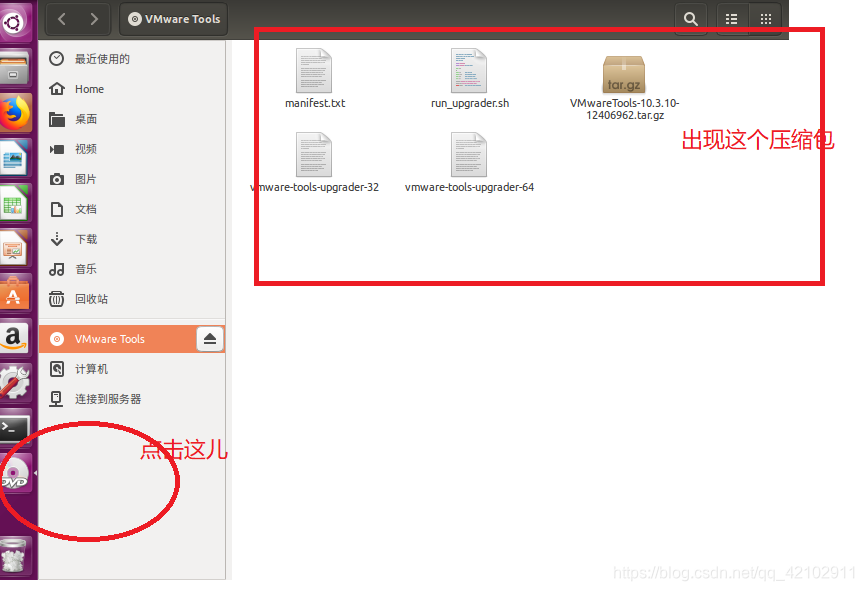Launch LibreOffice Impress from launcher
This screenshot has width=864, height=591.
15,248
